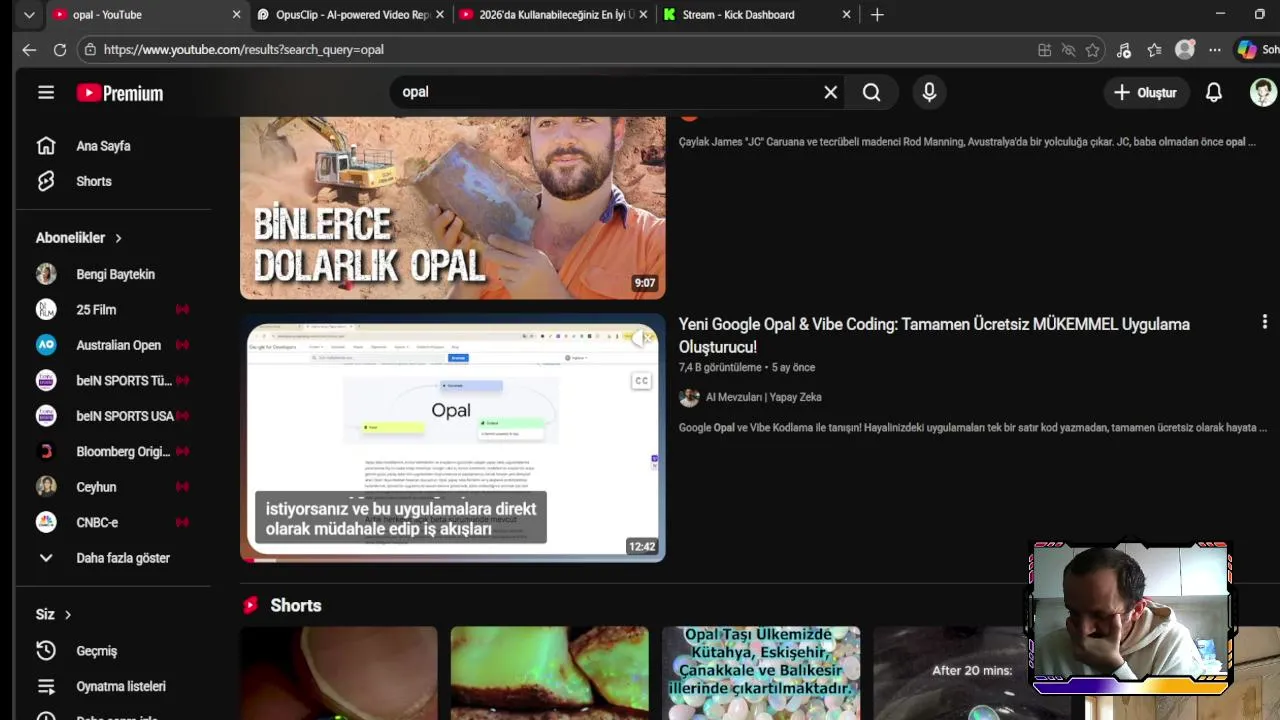Click the Google Opal ve Vibe Kodlama description
This screenshot has width=1280, height=720.
pyautogui.click(x=973, y=427)
